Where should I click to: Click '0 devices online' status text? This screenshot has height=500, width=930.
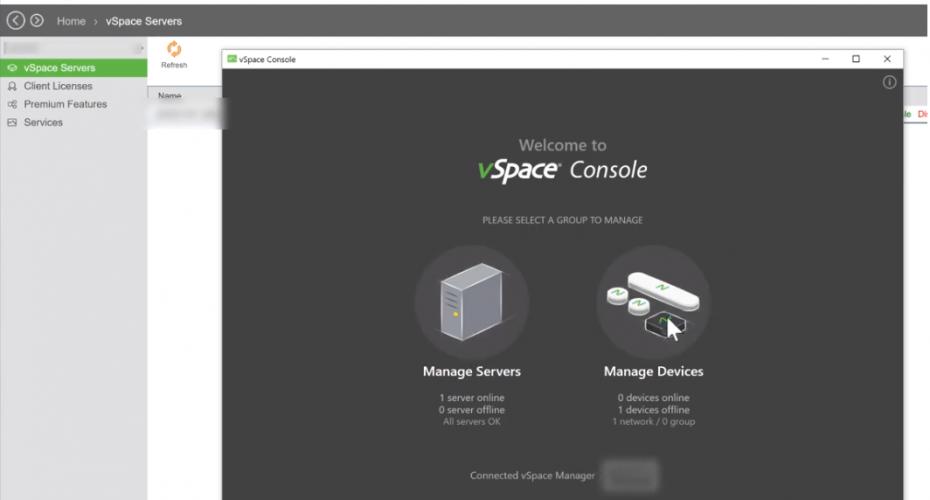click(x=653, y=397)
